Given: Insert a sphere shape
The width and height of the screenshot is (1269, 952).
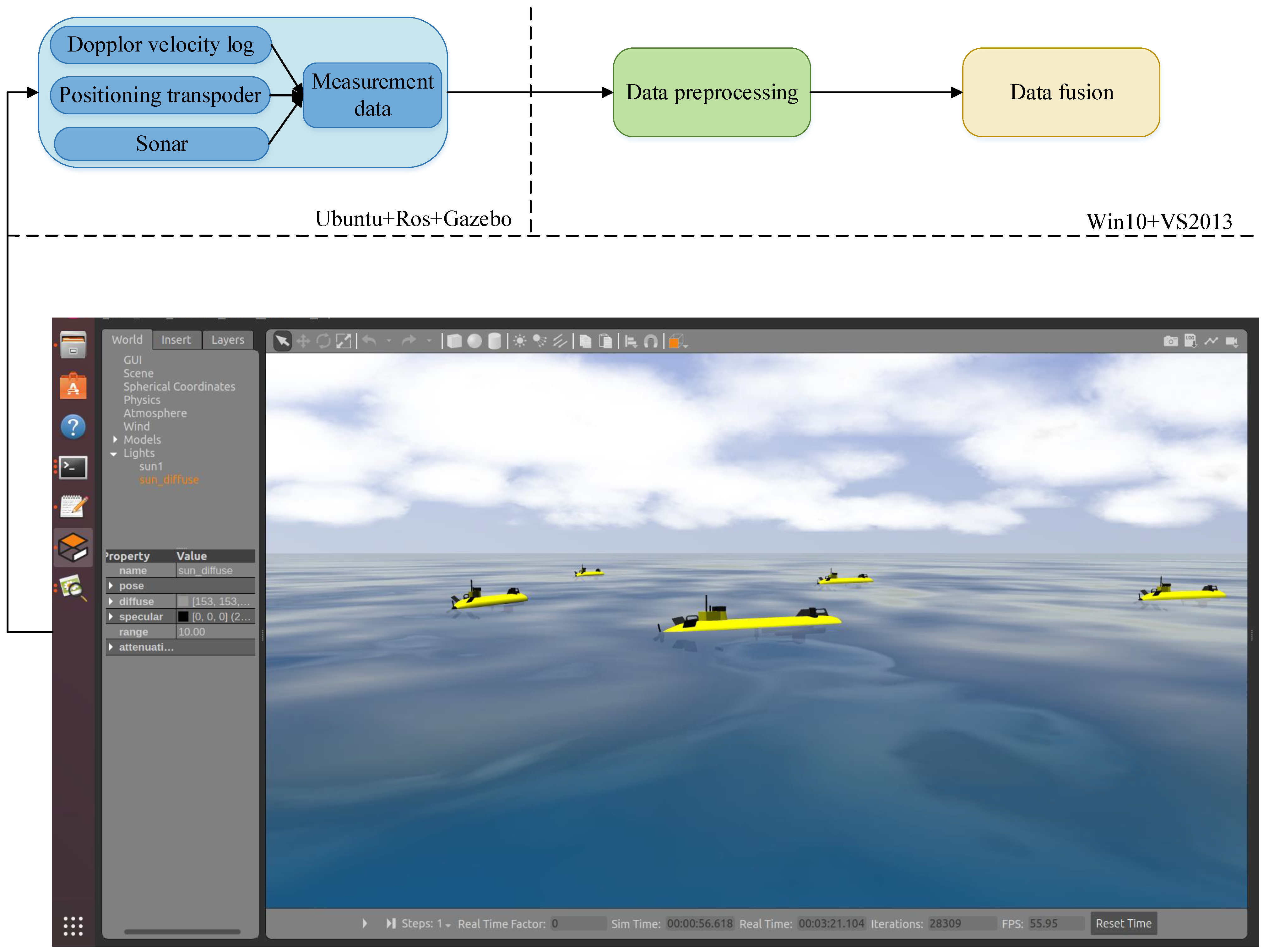Looking at the screenshot, I should tap(475, 341).
